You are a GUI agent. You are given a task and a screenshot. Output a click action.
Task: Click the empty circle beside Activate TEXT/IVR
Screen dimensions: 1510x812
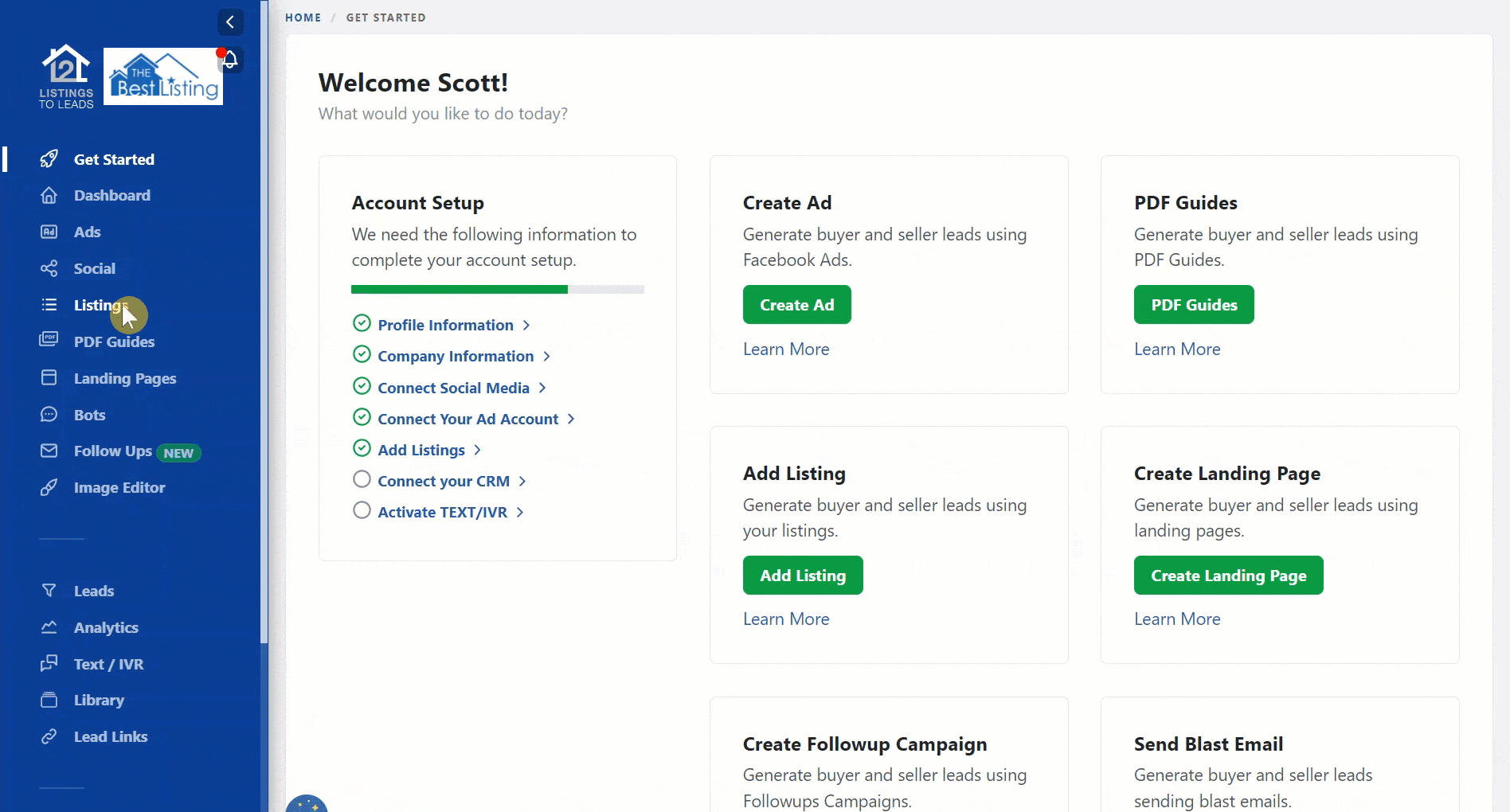pos(362,510)
